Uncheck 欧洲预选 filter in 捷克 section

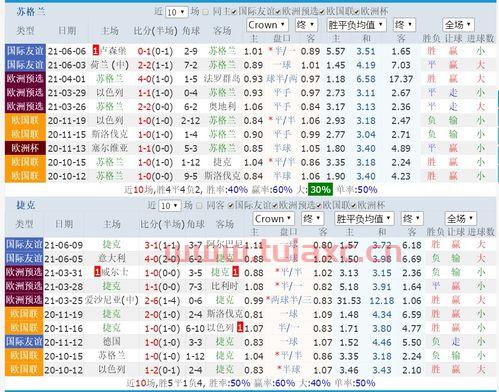pos(275,206)
